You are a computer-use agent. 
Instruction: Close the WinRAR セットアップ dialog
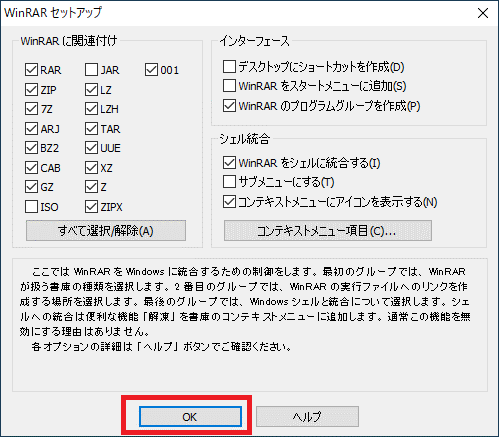pos(483,13)
